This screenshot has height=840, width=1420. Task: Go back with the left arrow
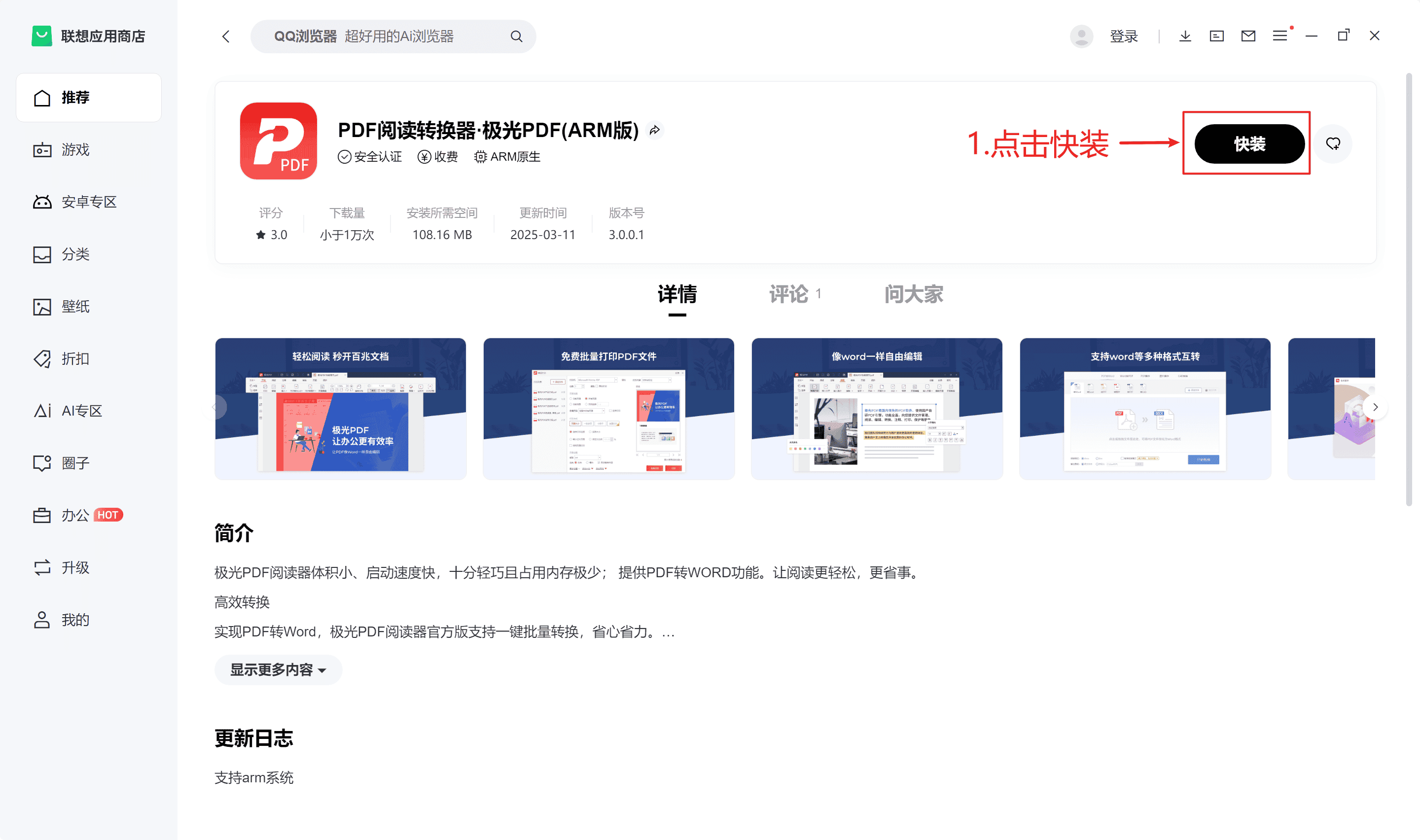click(x=226, y=37)
